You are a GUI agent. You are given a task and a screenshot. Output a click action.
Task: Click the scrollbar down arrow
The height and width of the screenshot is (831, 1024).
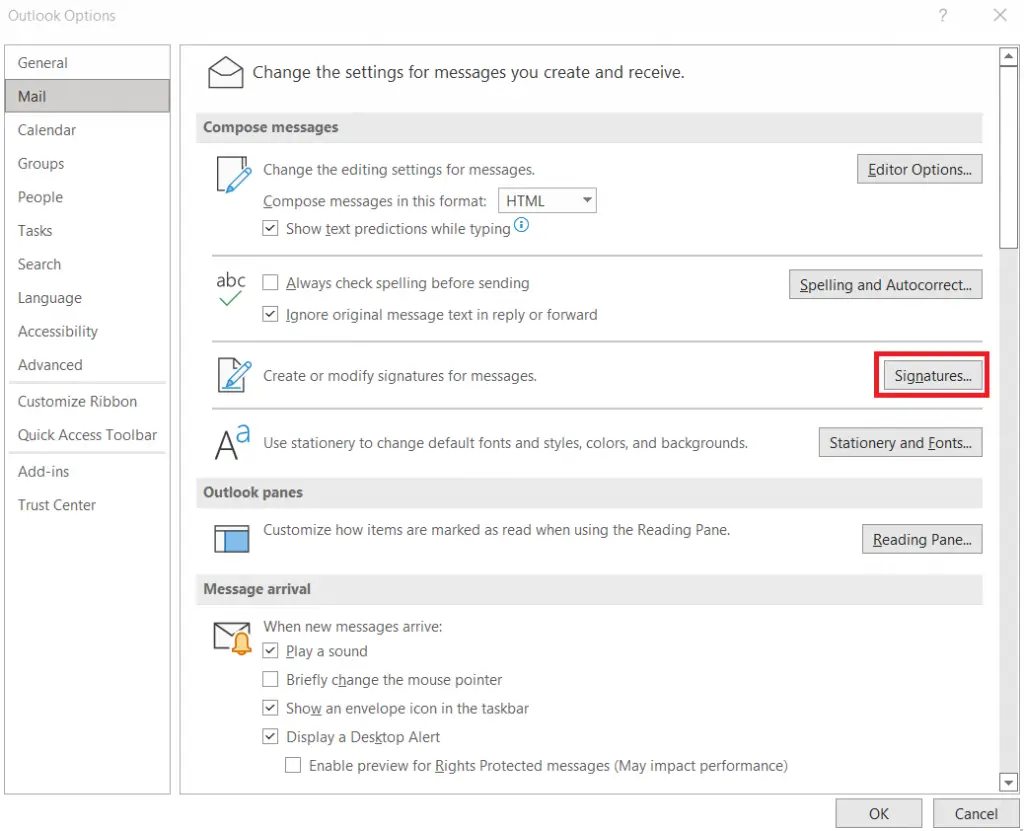[1008, 781]
